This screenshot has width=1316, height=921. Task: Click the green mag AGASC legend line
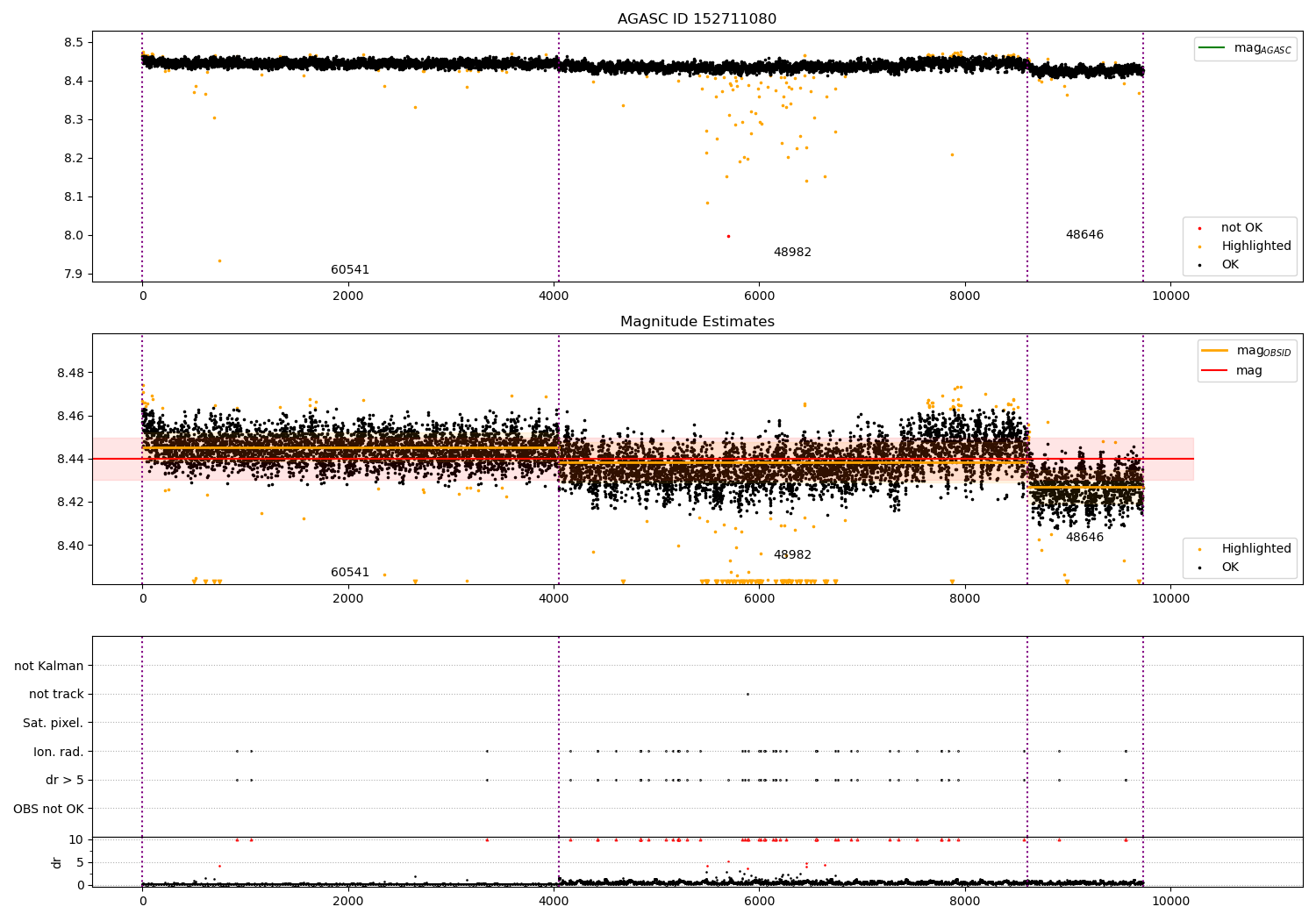1212,48
